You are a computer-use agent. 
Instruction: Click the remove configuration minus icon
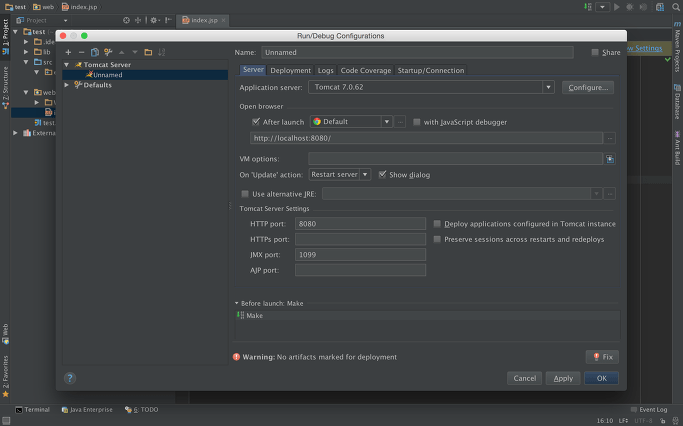[81, 52]
